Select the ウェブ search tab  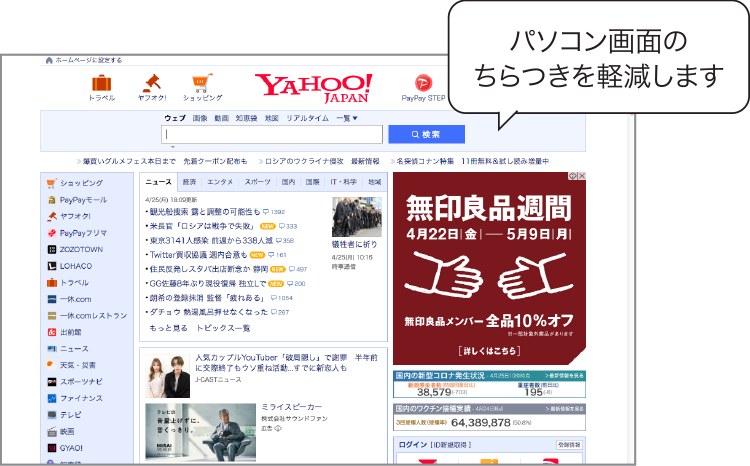(x=175, y=118)
